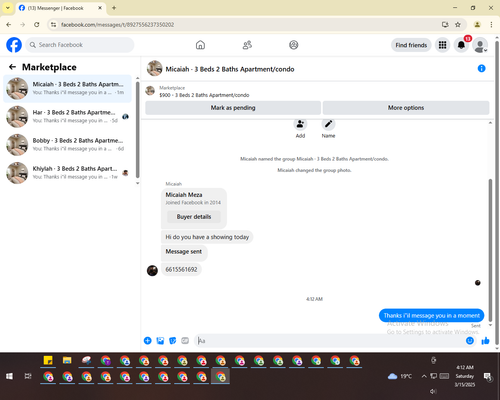Open the Chrome three-dot menu
This screenshot has height=400, width=500.
pyautogui.click(x=491, y=25)
